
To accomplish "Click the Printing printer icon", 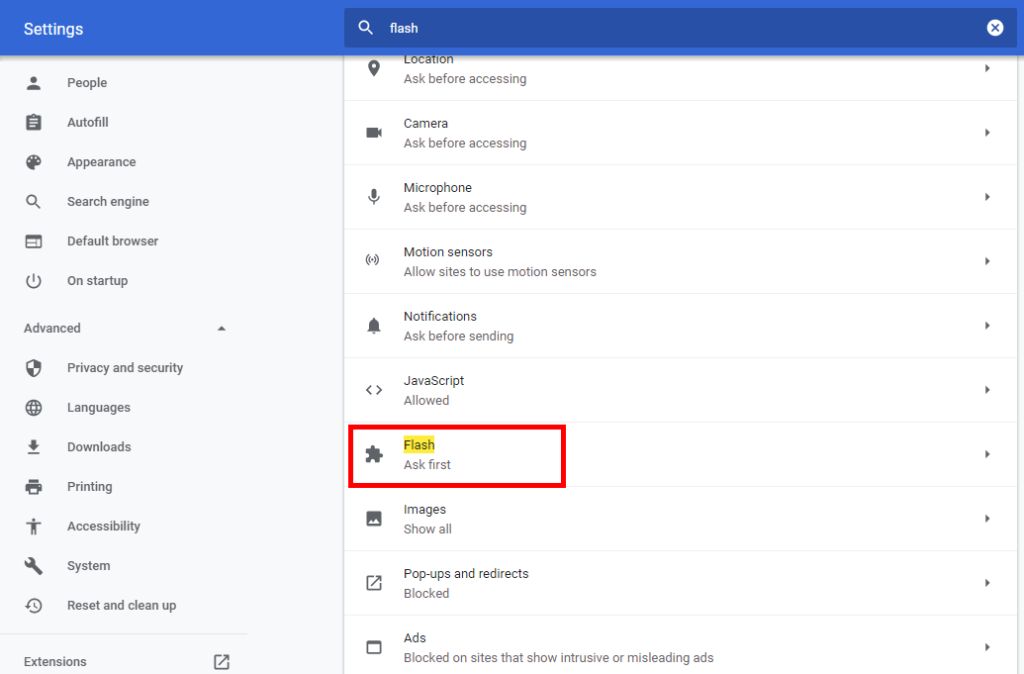I will (33, 487).
